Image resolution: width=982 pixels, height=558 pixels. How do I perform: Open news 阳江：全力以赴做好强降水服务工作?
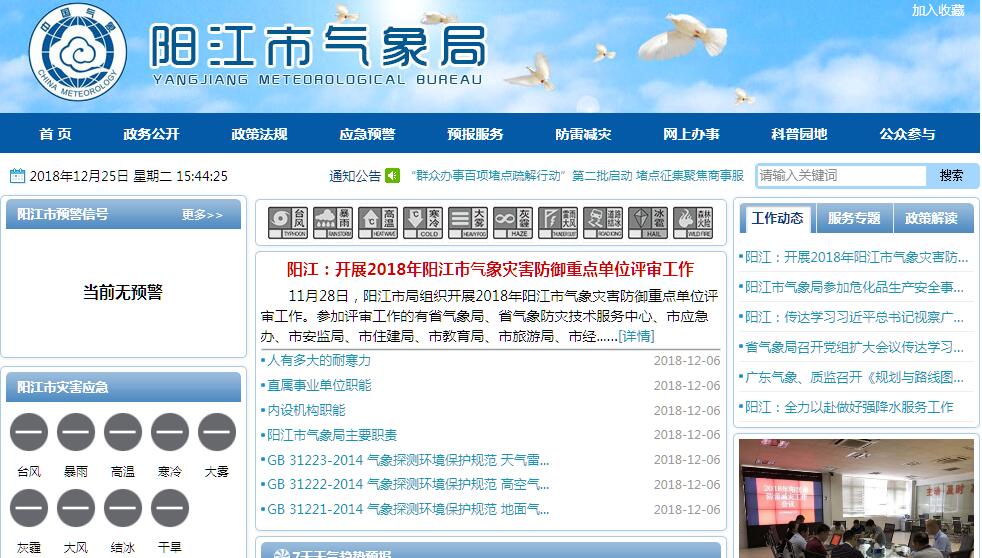[849, 407]
